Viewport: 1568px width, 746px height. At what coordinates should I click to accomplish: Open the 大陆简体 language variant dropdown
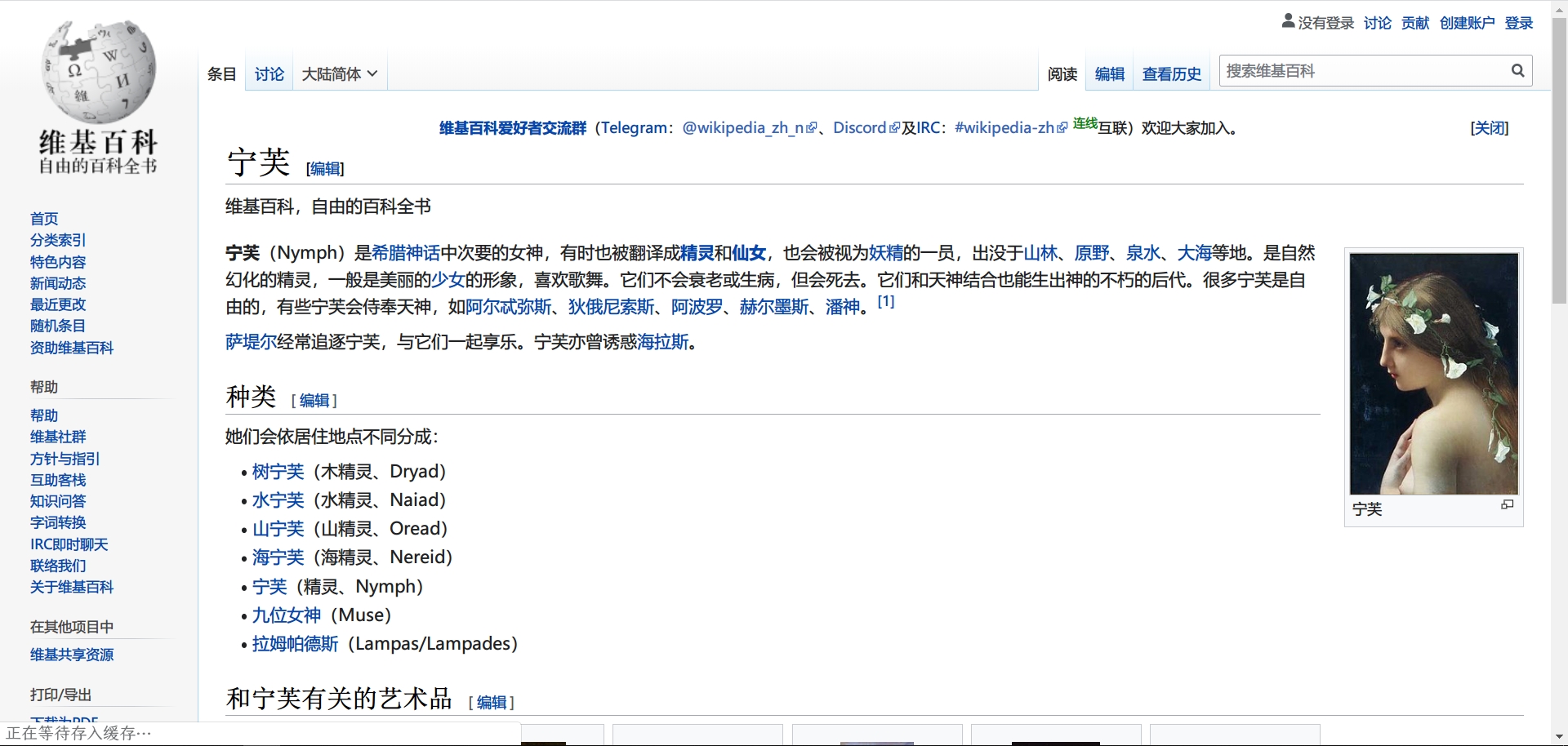point(339,74)
